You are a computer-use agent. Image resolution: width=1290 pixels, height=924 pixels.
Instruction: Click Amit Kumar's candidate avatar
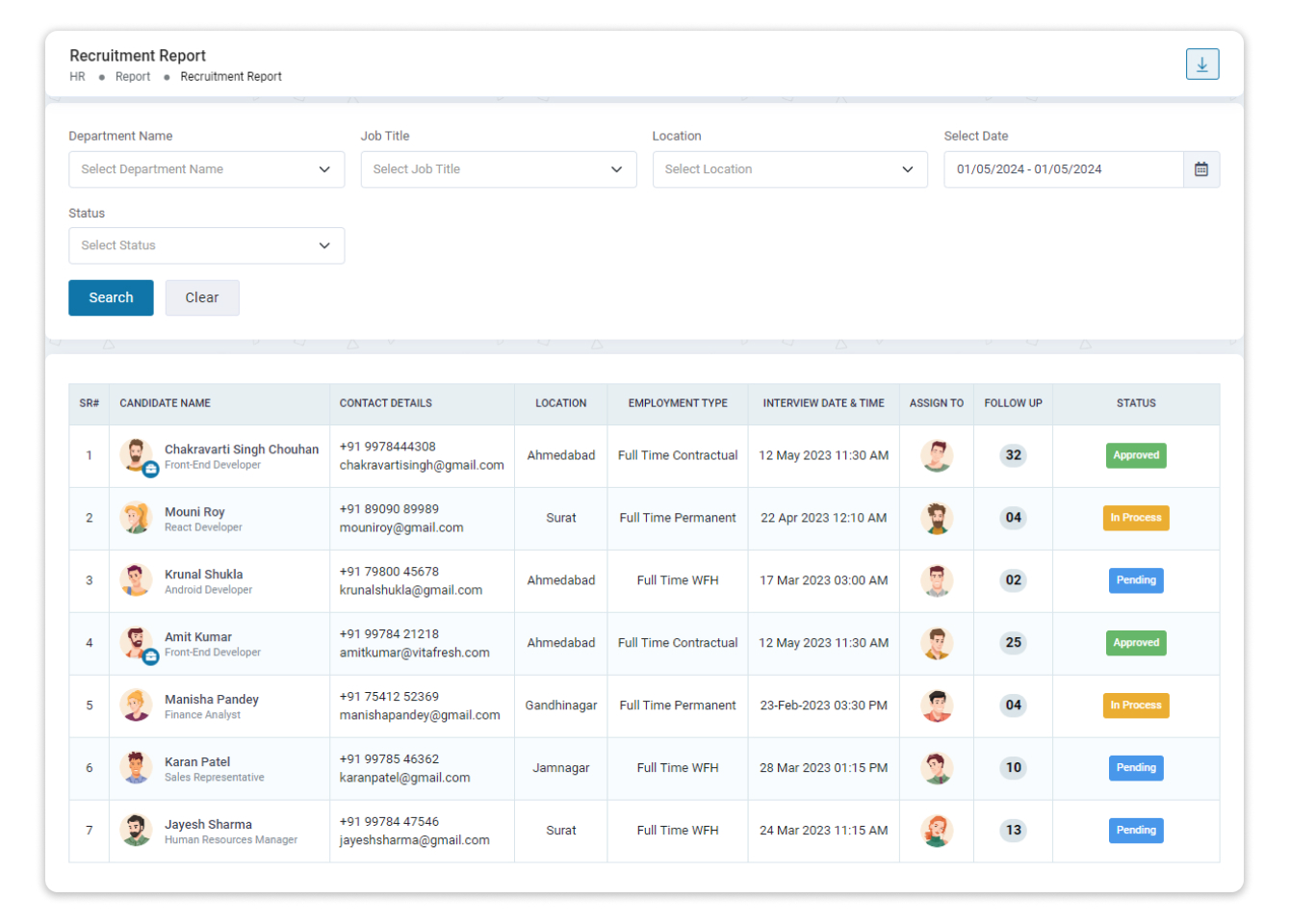click(x=136, y=643)
